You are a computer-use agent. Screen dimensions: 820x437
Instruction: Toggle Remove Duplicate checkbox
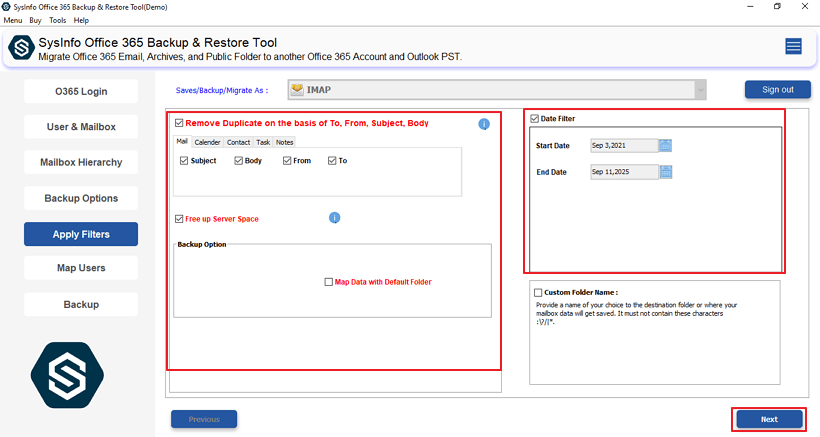(x=179, y=123)
